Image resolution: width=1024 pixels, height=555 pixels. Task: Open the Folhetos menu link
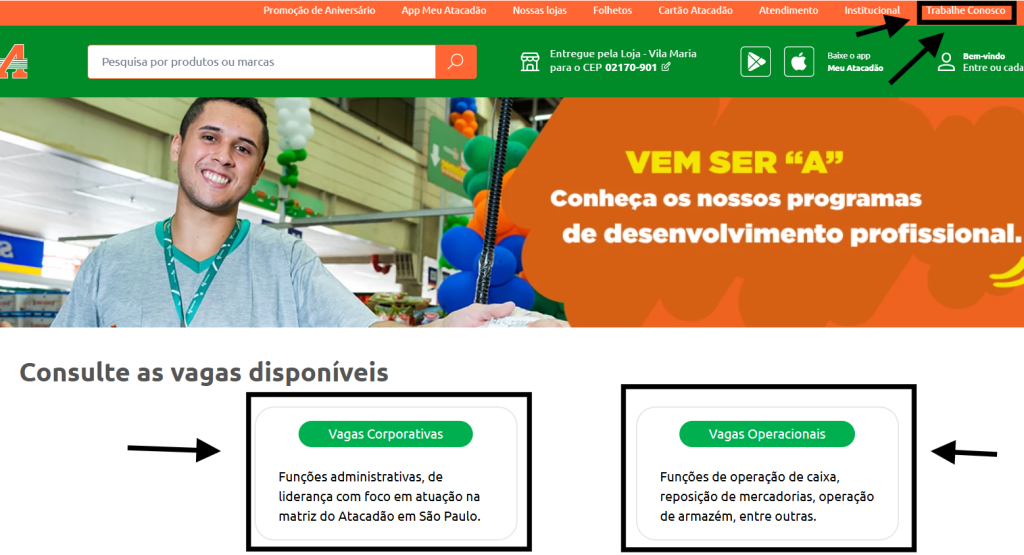tap(613, 10)
